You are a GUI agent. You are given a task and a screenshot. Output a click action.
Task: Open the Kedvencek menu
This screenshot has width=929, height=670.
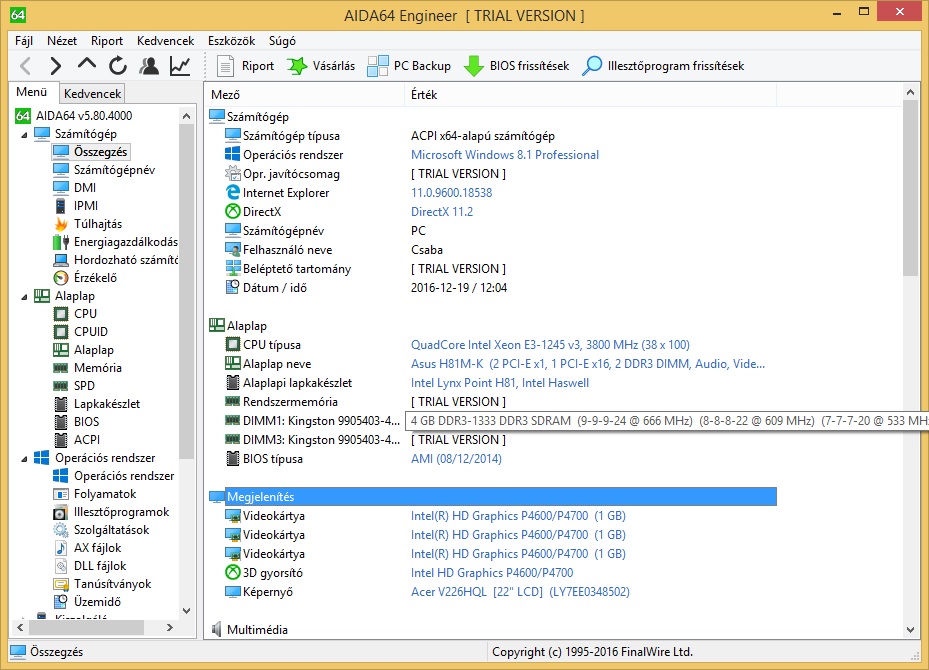(x=165, y=41)
